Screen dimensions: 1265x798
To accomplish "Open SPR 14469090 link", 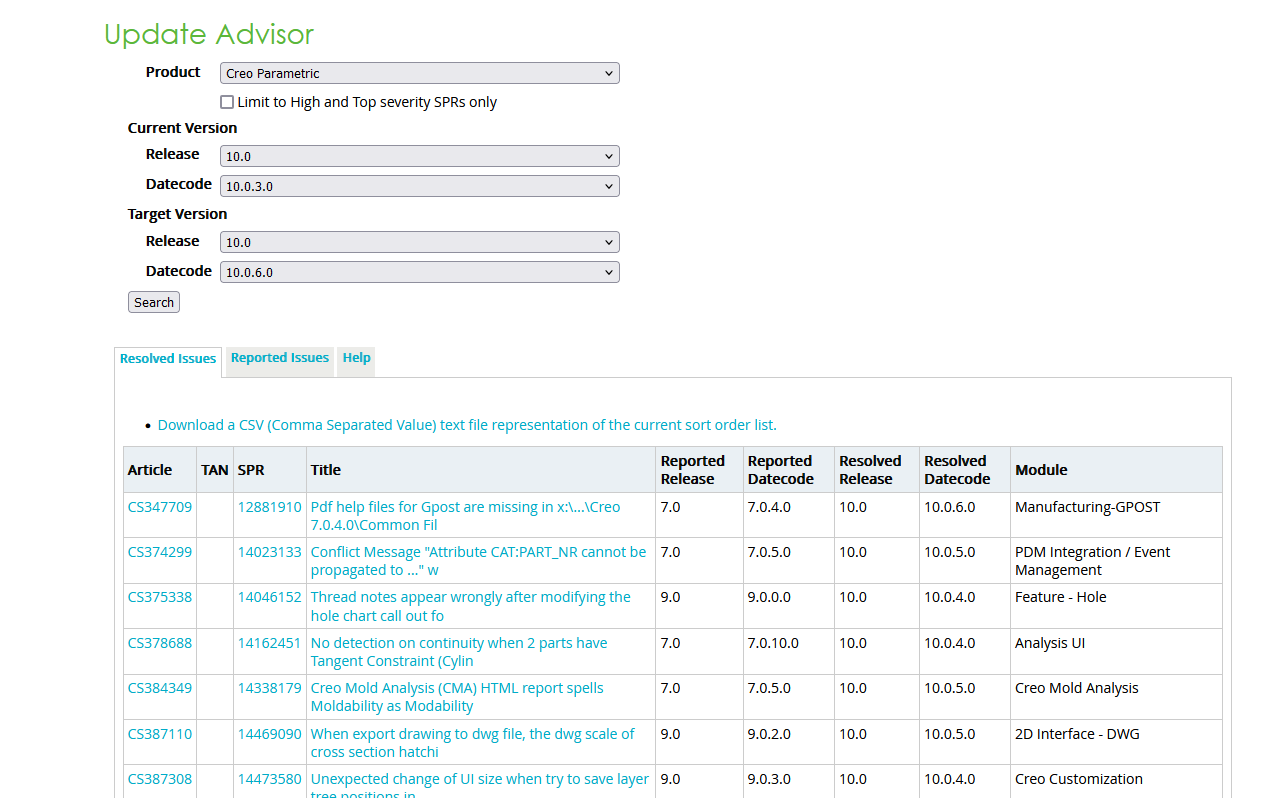I will [269, 734].
